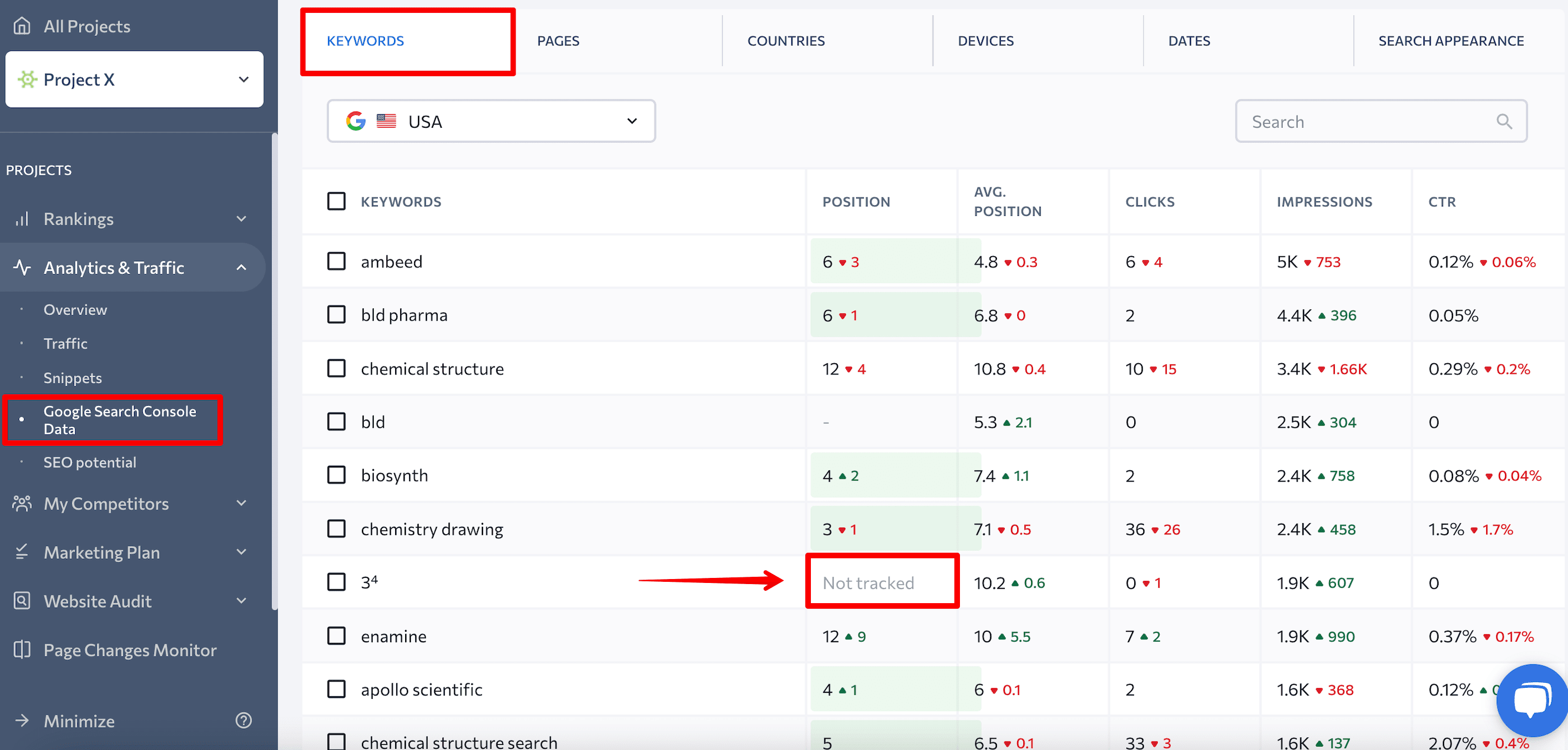
Task: Click inside the keyword Search field
Action: coord(1381,121)
